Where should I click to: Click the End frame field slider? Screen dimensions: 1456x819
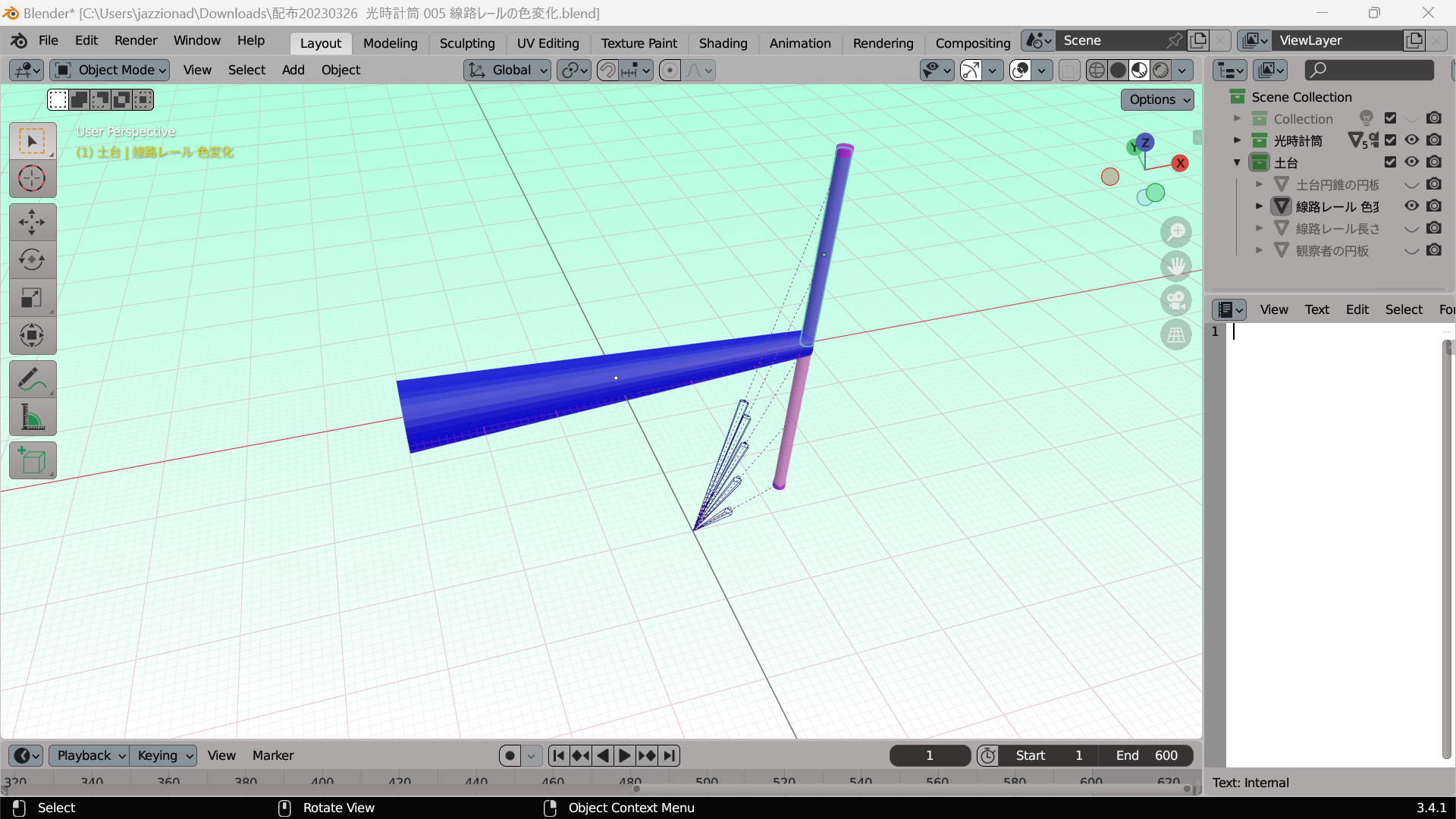pos(1147,755)
